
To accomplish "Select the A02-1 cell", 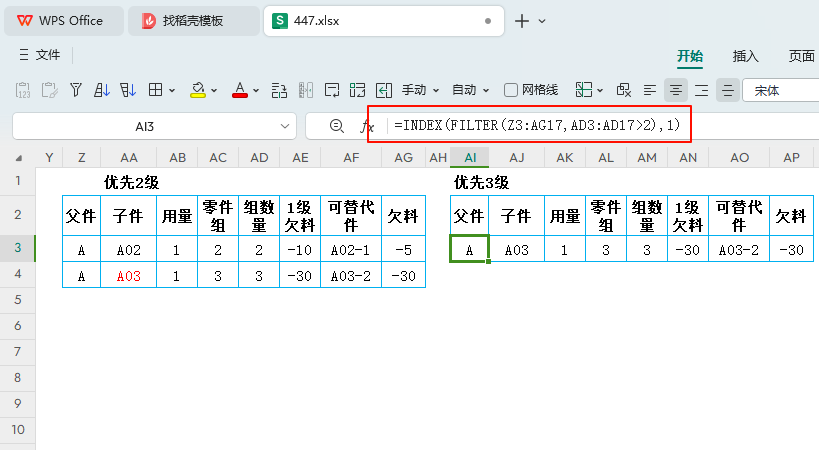I will point(351,250).
